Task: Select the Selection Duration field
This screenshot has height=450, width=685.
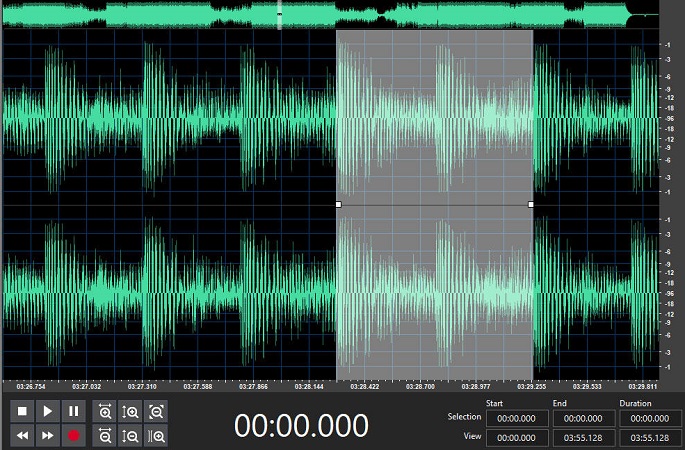Action: 650,418
